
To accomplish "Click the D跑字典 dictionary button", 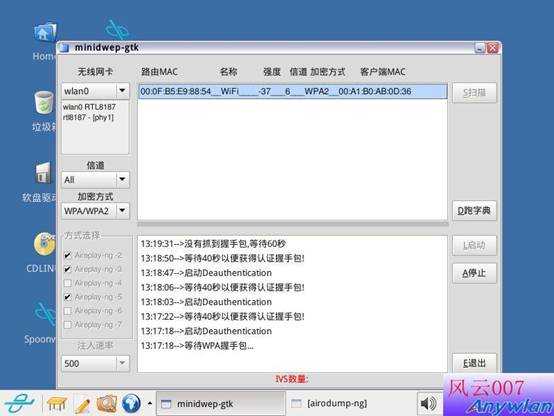I will (x=474, y=211).
